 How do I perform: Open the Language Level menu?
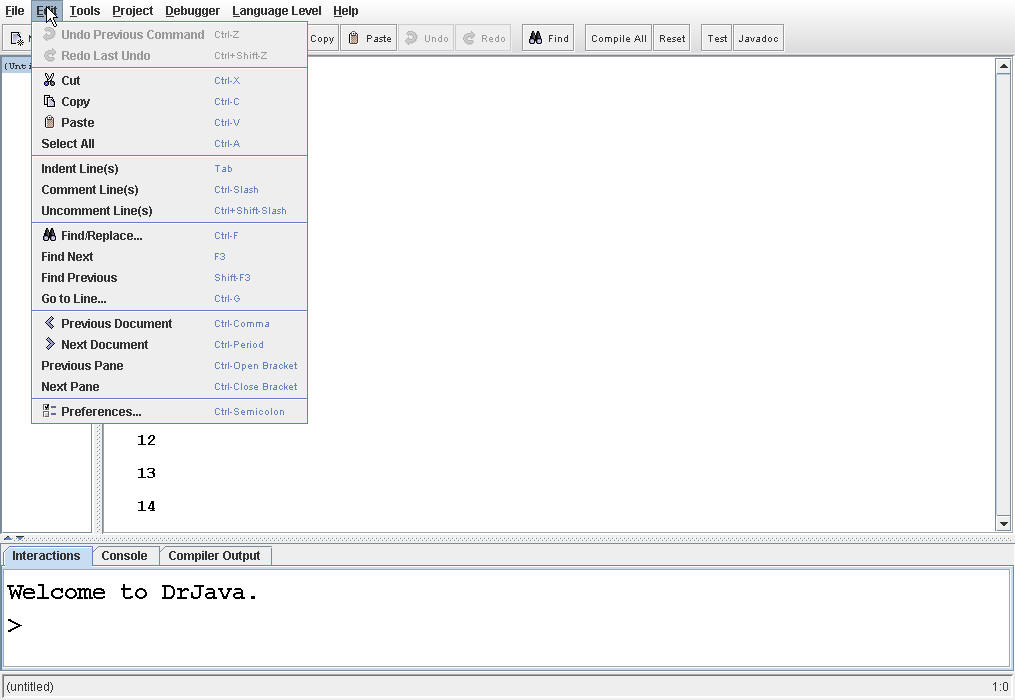pyautogui.click(x=276, y=10)
